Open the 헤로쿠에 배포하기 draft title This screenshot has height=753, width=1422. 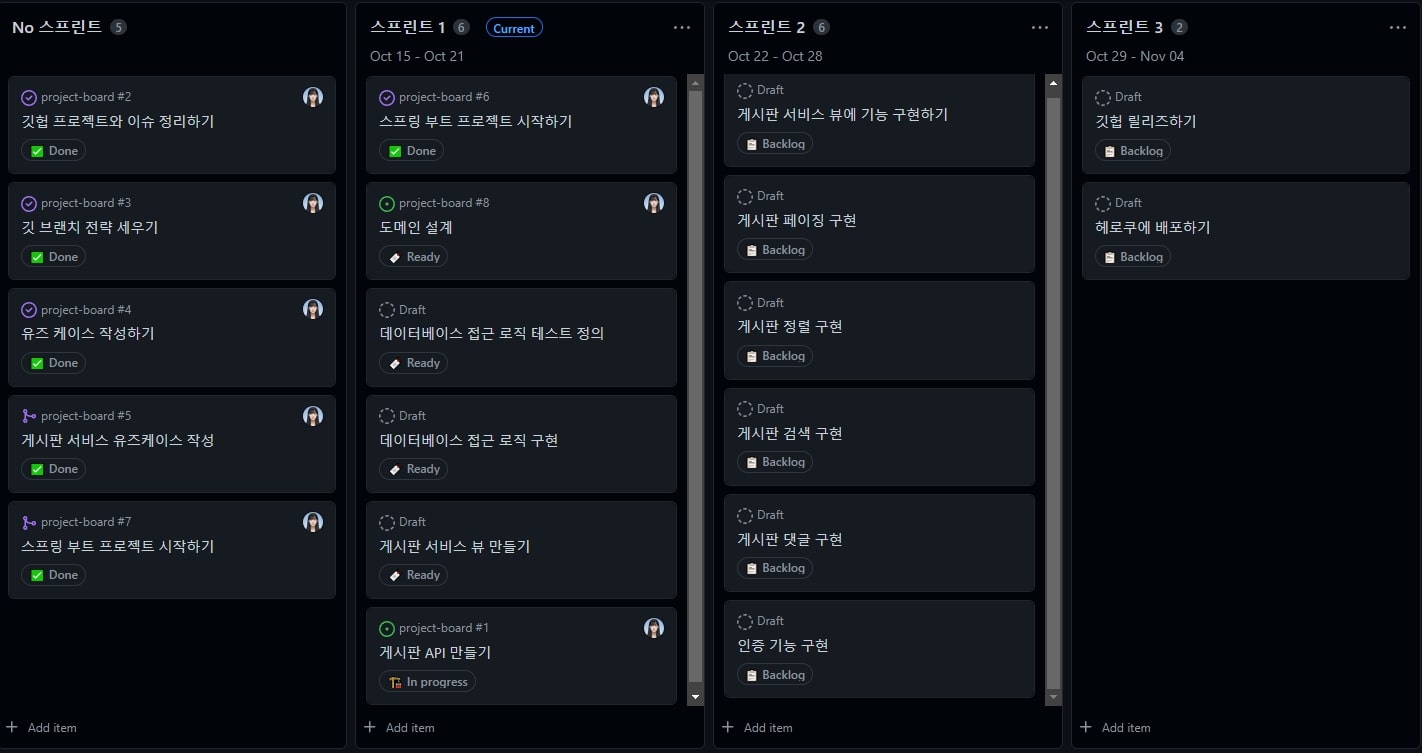(1153, 228)
